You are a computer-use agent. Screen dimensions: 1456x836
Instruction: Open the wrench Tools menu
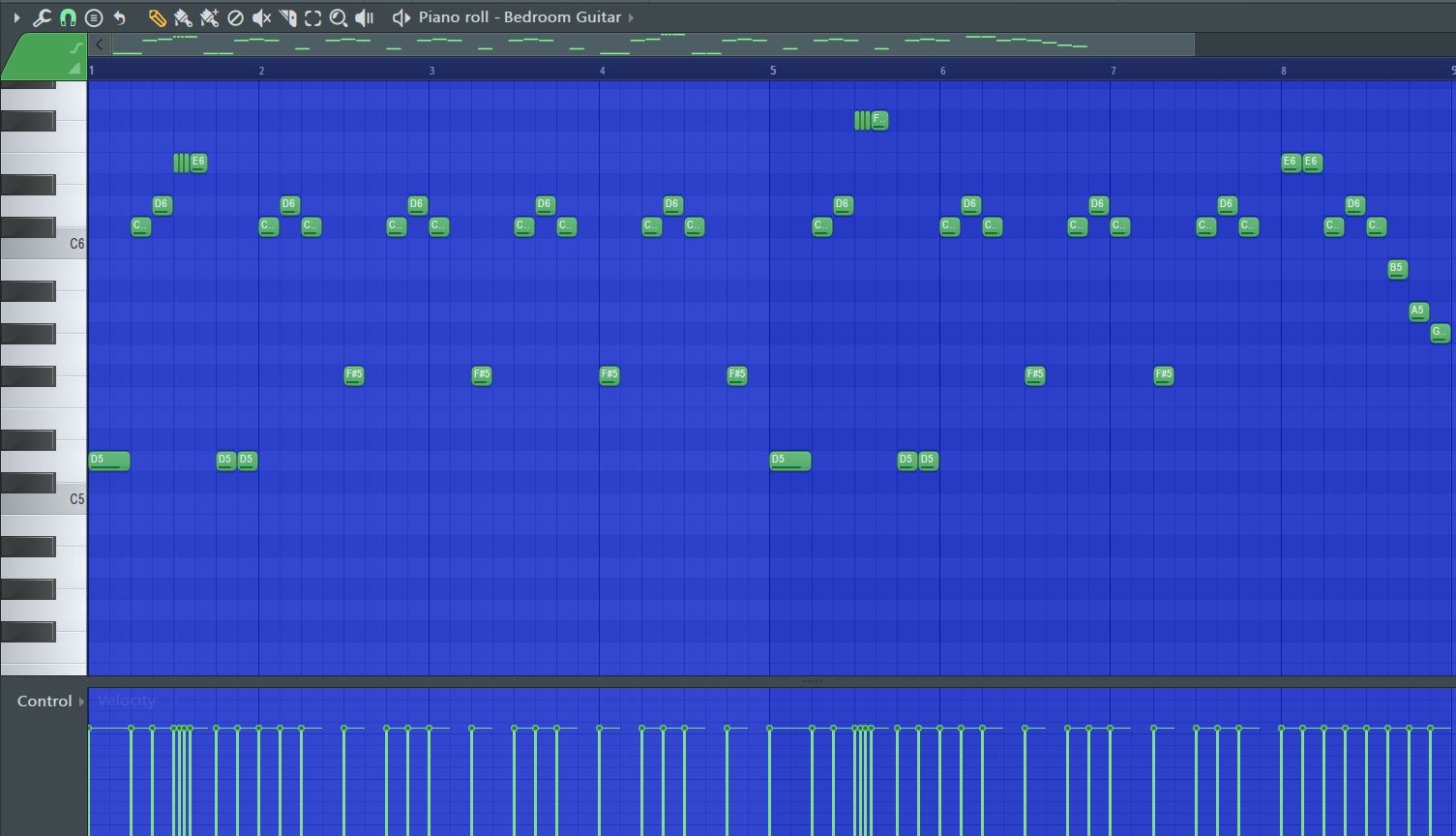[x=42, y=17]
